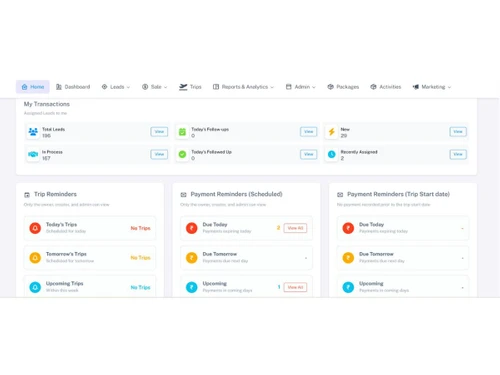This screenshot has width=500, height=375.
Task: Click Due Today rupee icon in Trip Start date reminders
Action: pyautogui.click(x=348, y=228)
